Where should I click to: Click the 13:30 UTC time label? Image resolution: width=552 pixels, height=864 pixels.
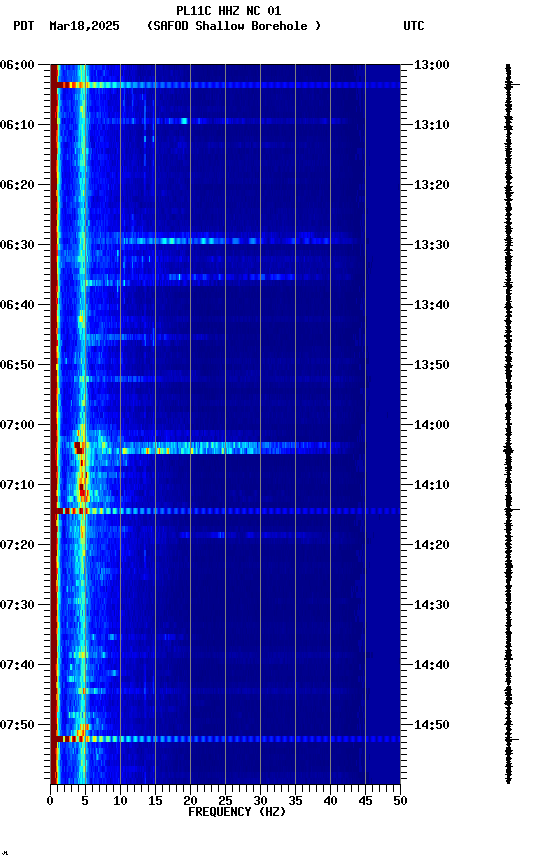pyautogui.click(x=432, y=245)
